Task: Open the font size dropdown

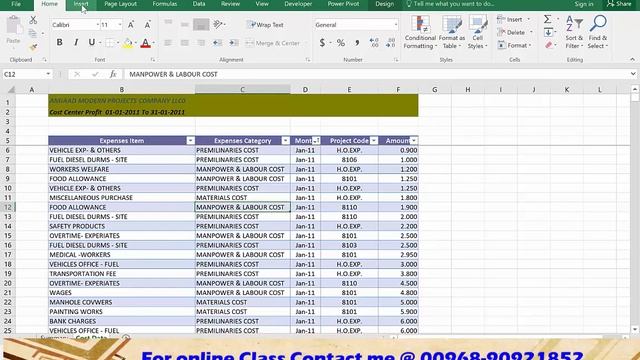Action: (x=120, y=25)
